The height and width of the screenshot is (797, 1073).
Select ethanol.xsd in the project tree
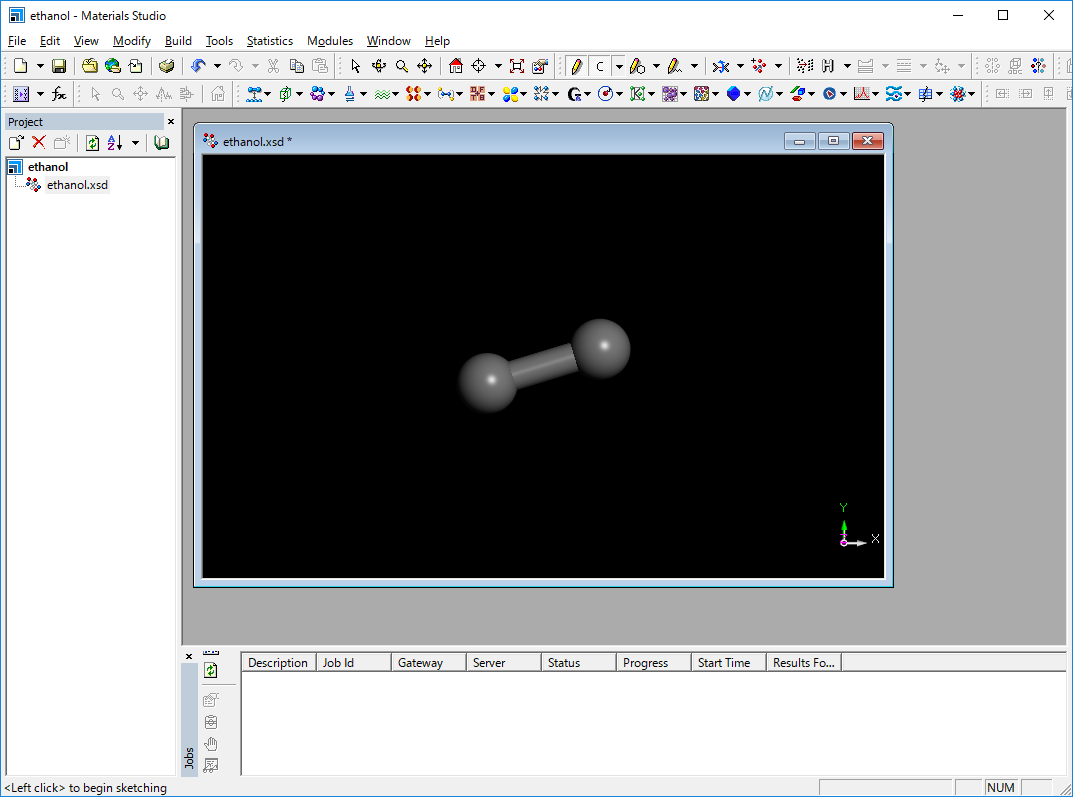pos(77,185)
